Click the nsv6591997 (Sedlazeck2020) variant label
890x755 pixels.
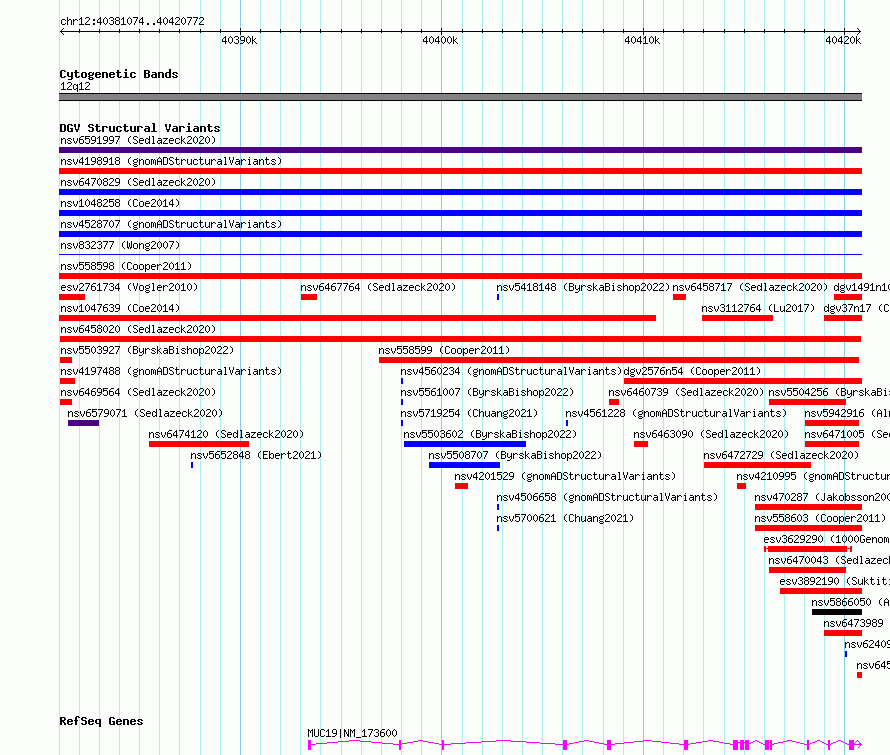pos(138,140)
